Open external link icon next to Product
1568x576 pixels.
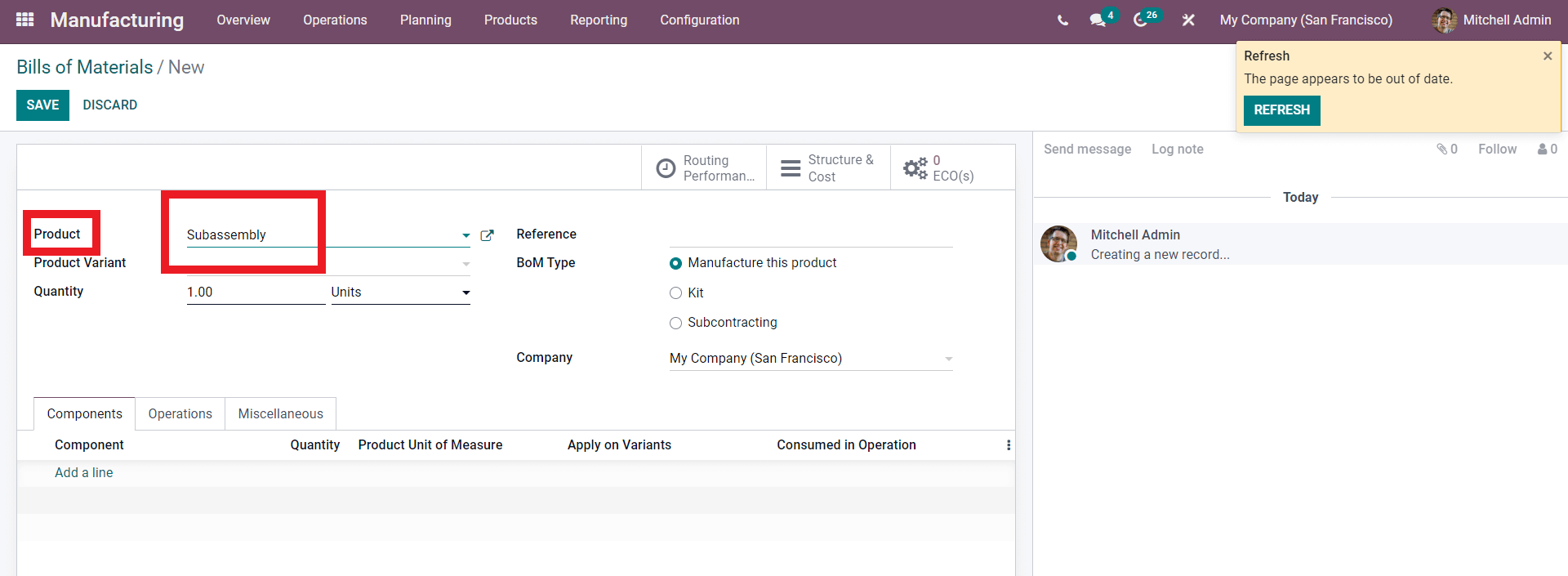[488, 235]
